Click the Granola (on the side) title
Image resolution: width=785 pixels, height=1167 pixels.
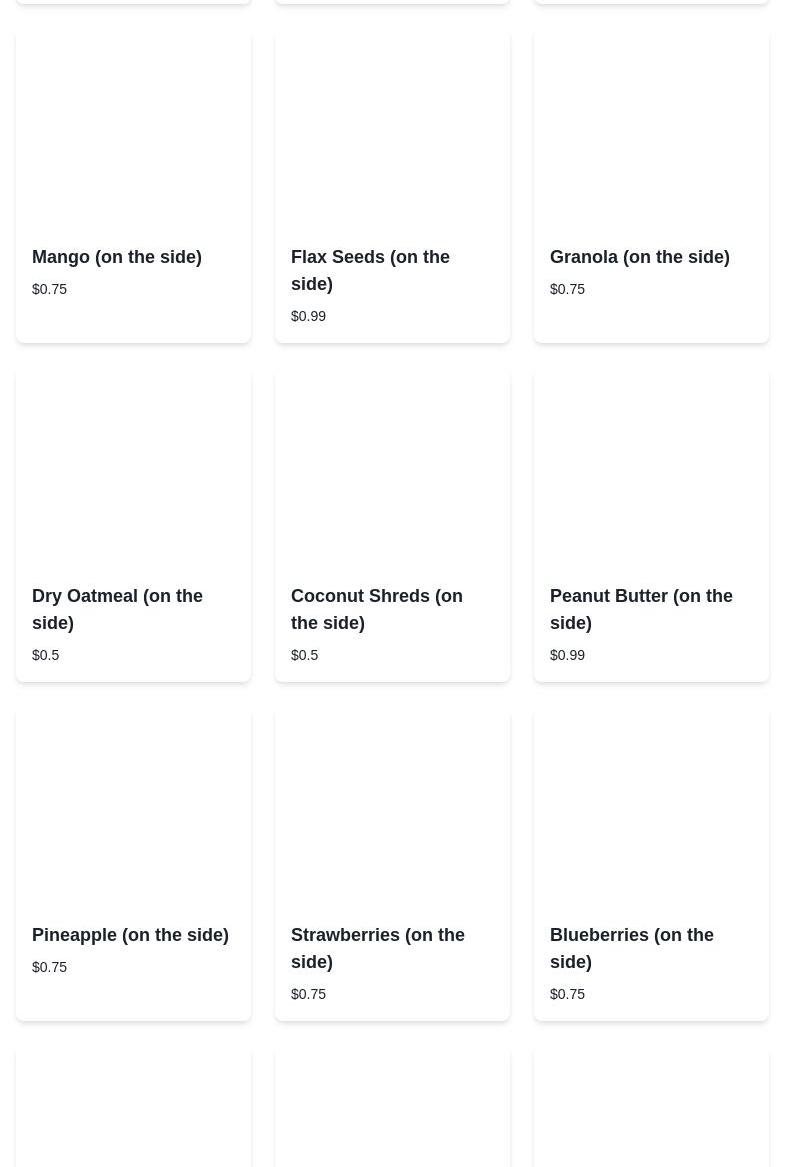click(639, 257)
